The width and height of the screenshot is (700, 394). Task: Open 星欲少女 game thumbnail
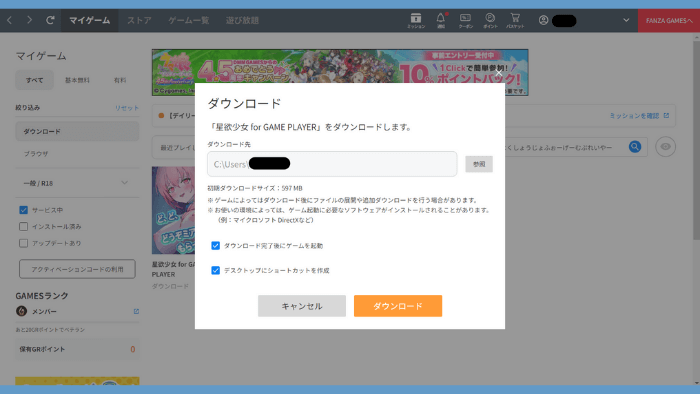coord(173,210)
